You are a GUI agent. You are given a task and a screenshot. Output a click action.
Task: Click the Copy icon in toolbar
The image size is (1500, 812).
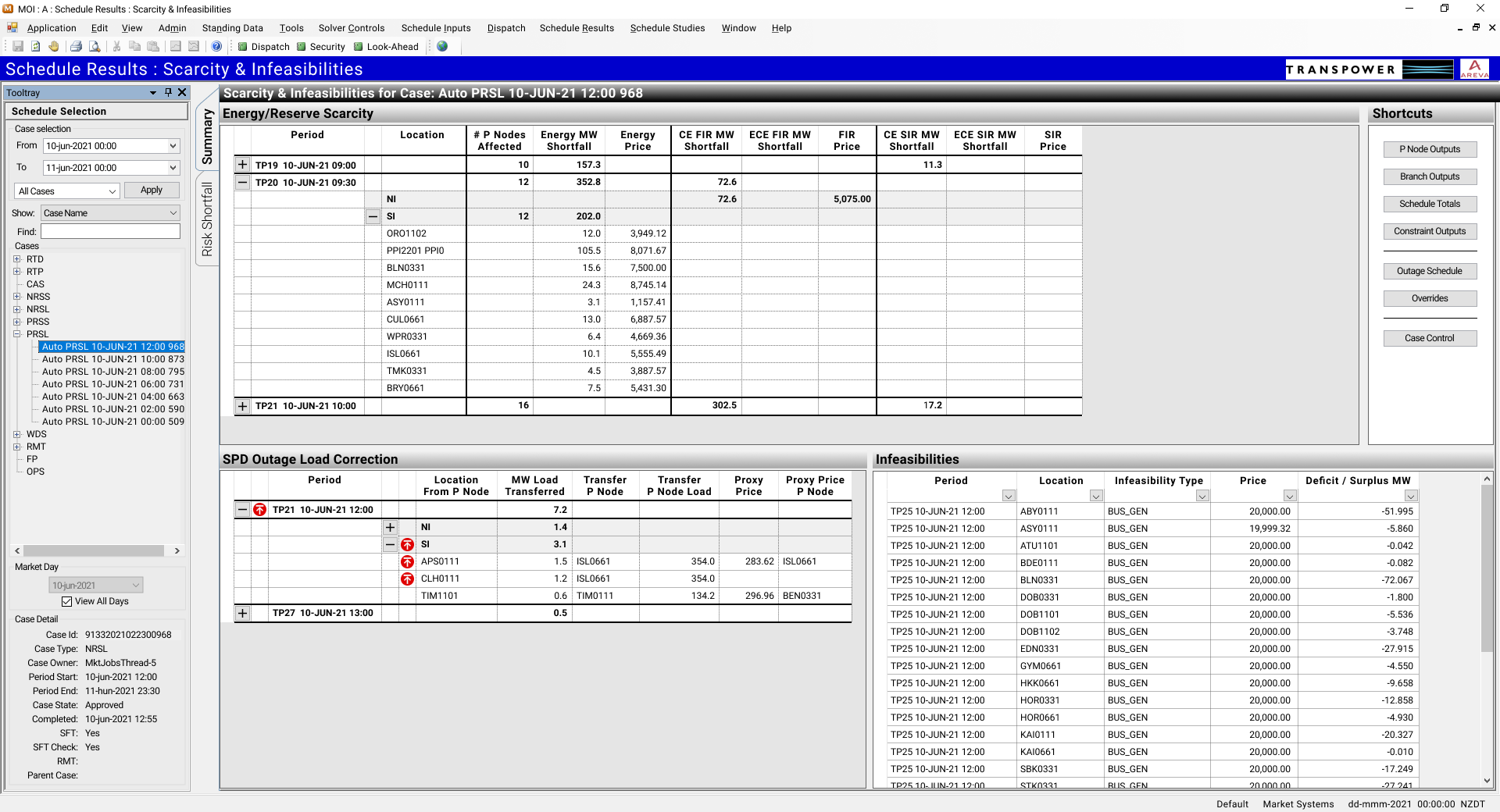tap(134, 47)
